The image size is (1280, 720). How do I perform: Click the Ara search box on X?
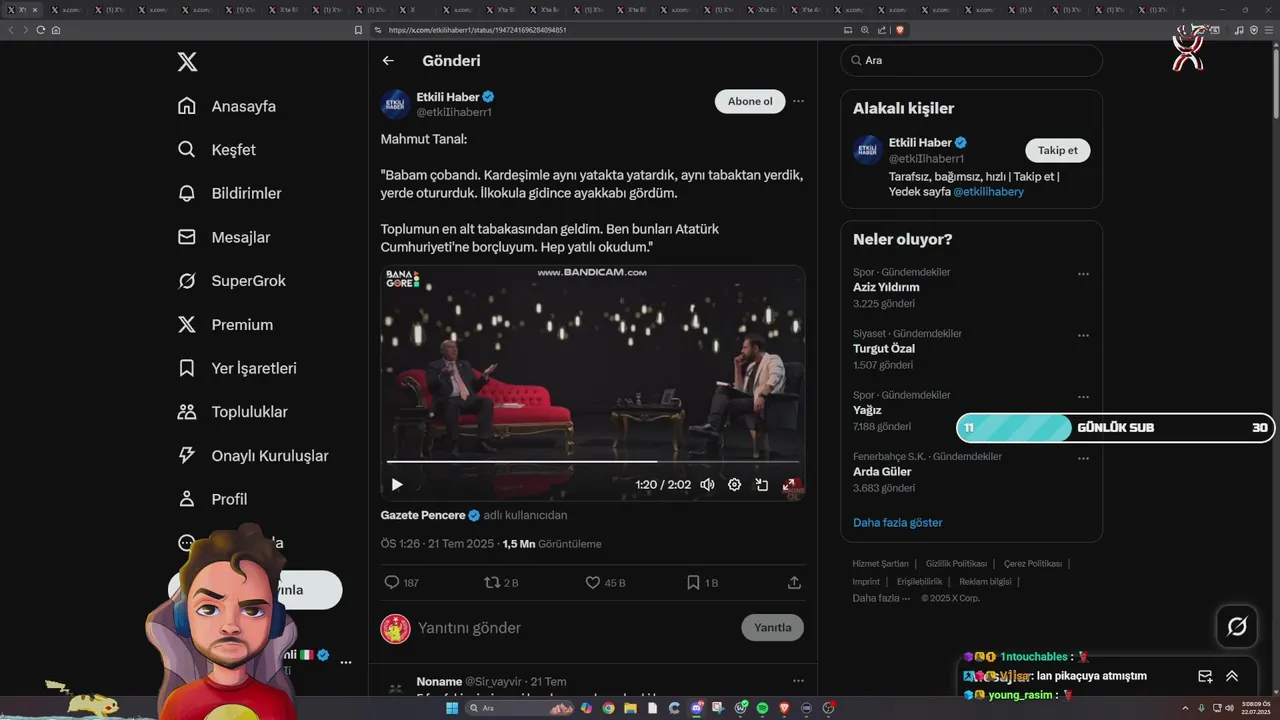[x=971, y=60]
